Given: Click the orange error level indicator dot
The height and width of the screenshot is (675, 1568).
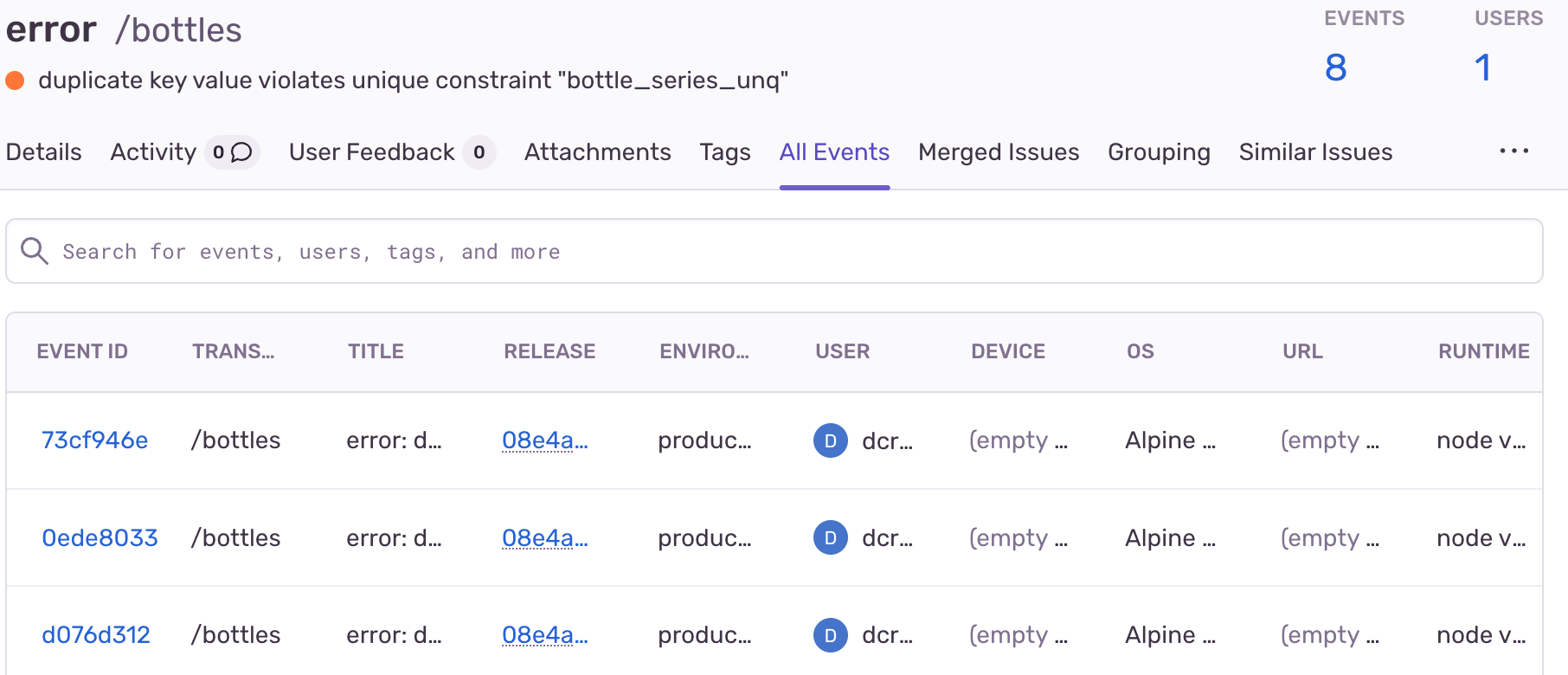Looking at the screenshot, I should 15,80.
